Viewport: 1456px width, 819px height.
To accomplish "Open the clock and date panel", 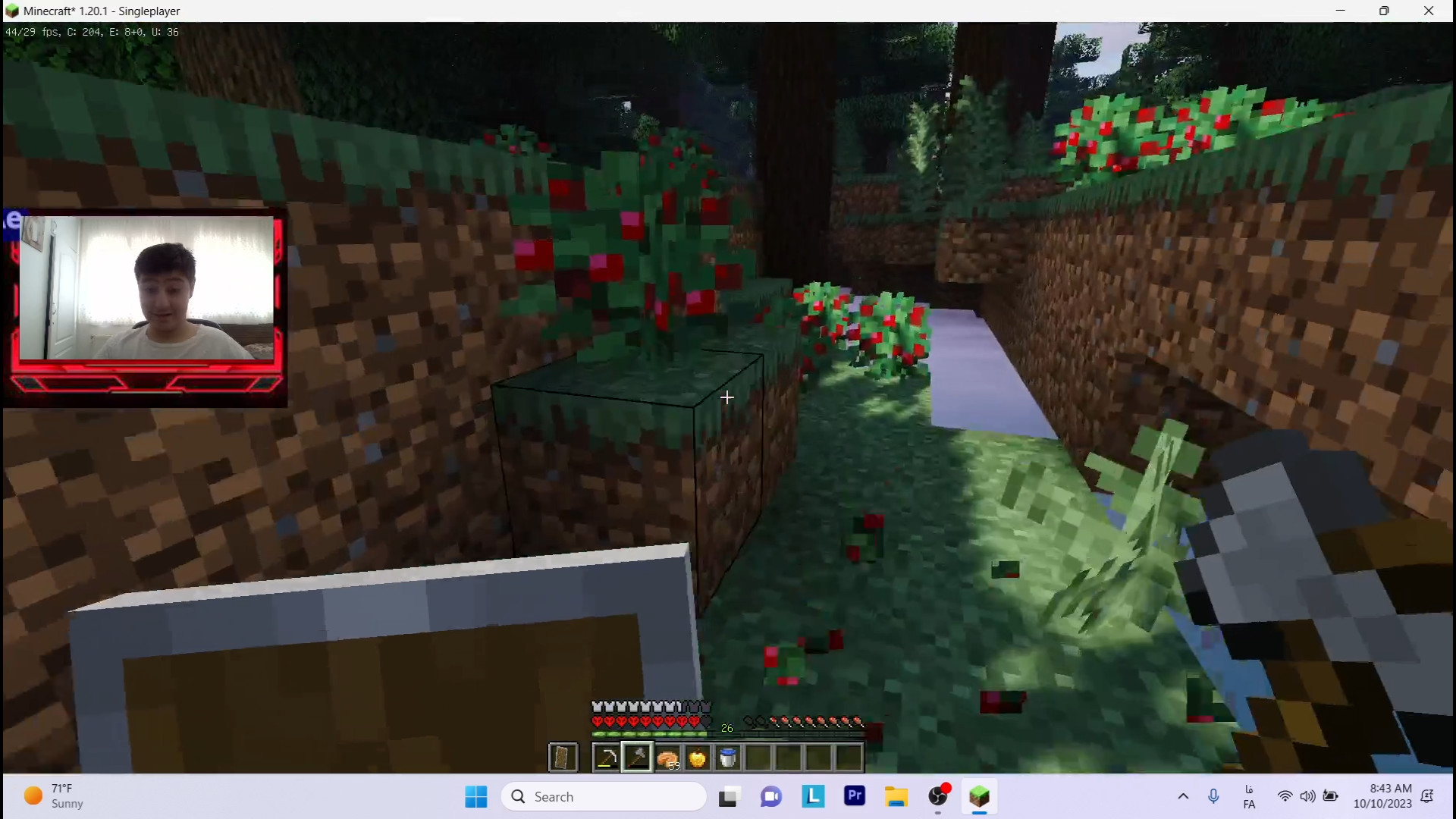I will click(1383, 796).
